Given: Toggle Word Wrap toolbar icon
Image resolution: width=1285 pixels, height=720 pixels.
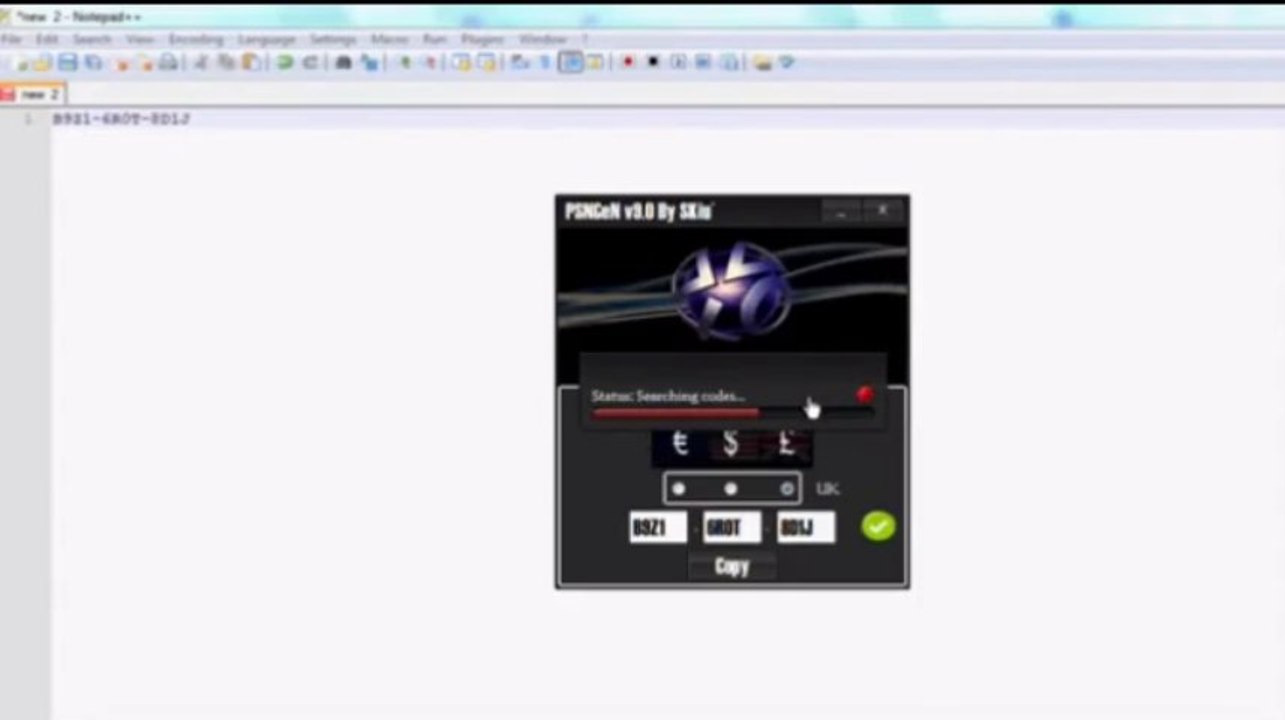Looking at the screenshot, I should coord(520,62).
